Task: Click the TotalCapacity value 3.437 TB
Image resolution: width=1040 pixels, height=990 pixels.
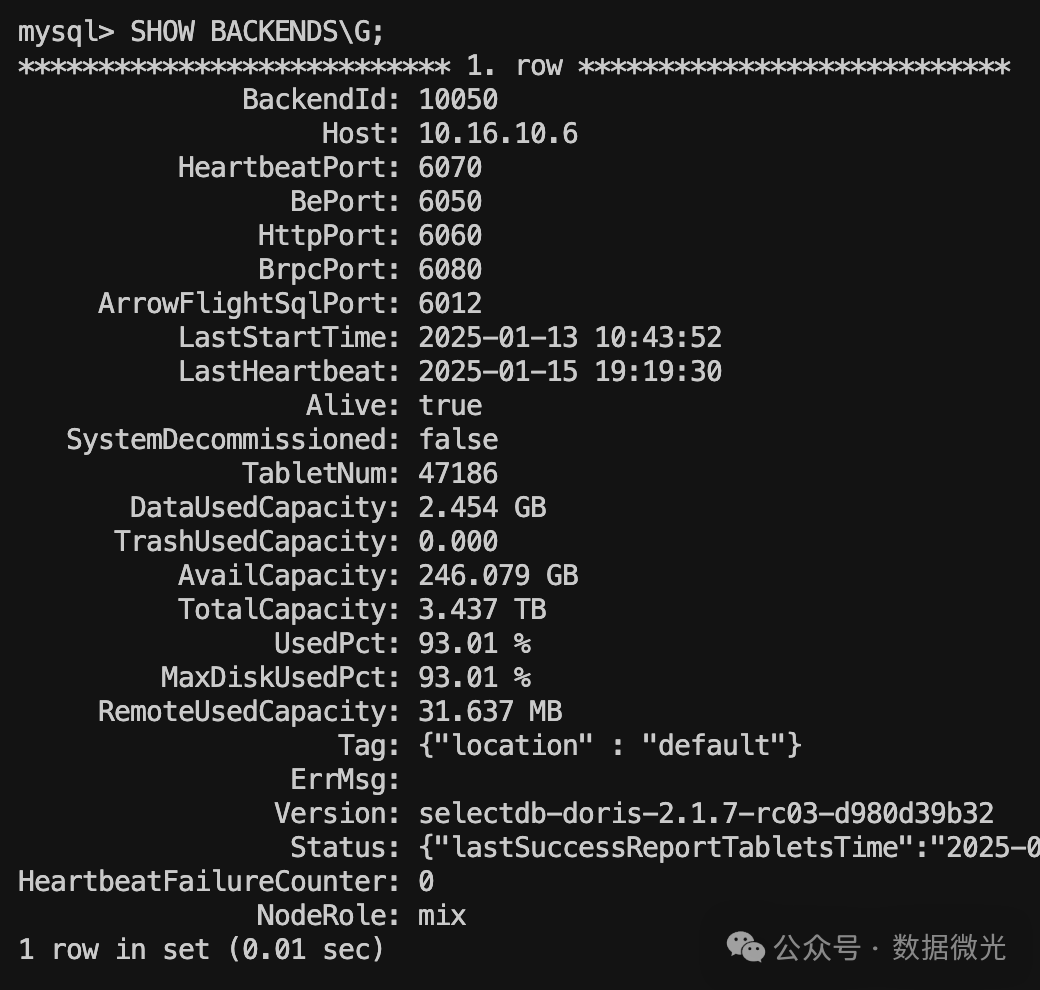Action: coord(482,609)
